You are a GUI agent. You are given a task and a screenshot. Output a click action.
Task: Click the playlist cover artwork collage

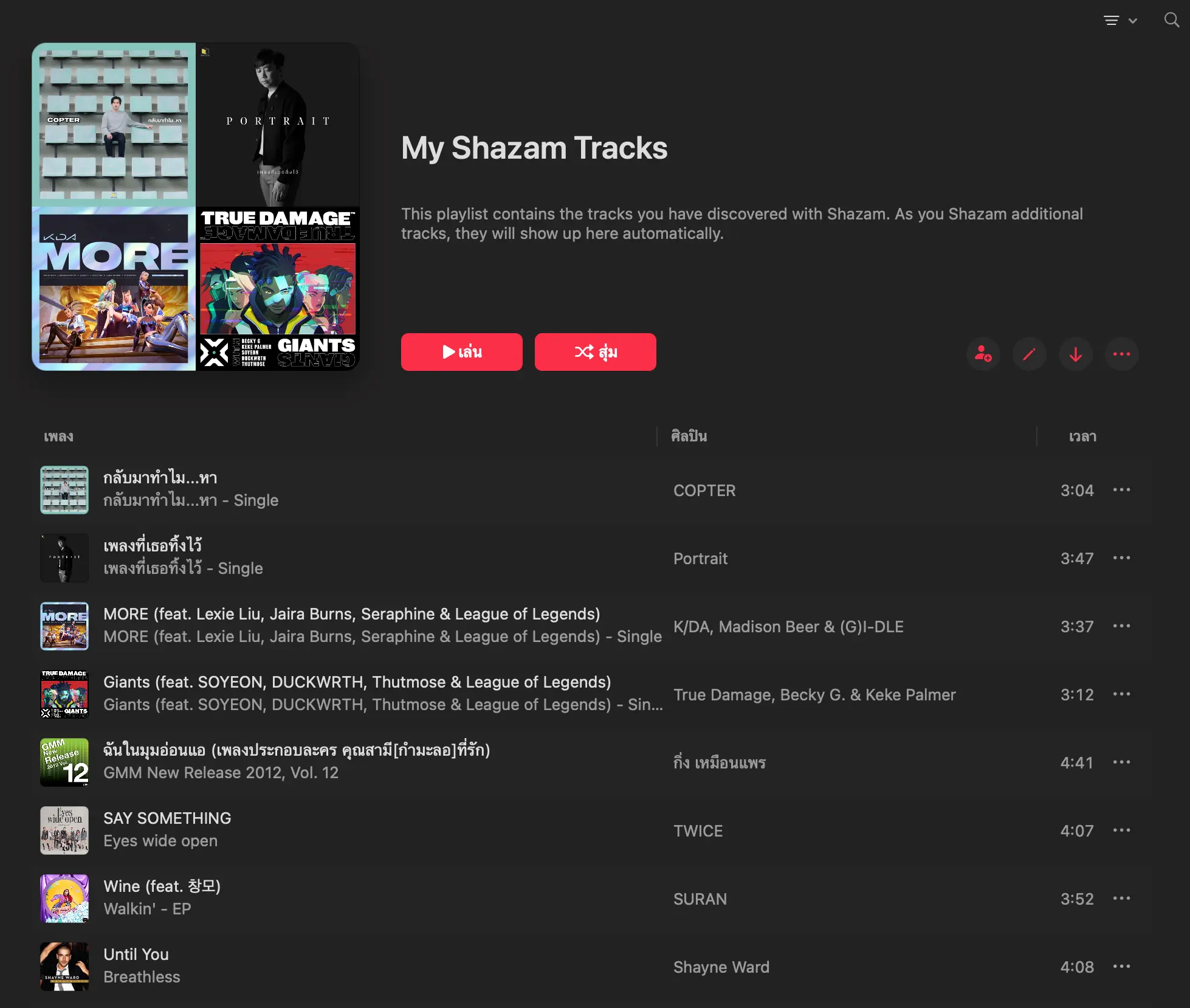point(196,207)
